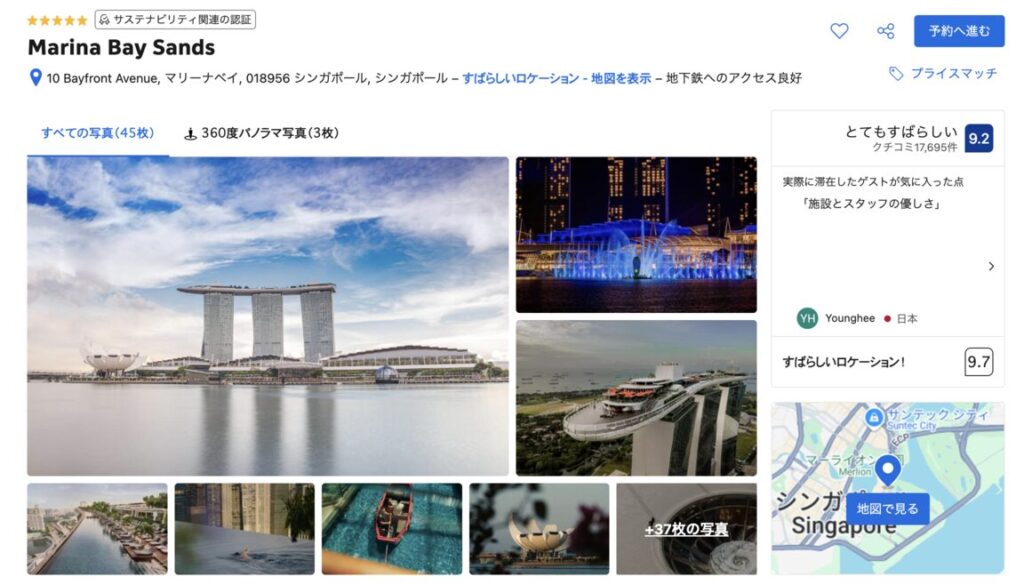The image size is (1024, 585).
Task: Switch to 360度パノラマ写真(3枚) tab
Action: tap(261, 133)
